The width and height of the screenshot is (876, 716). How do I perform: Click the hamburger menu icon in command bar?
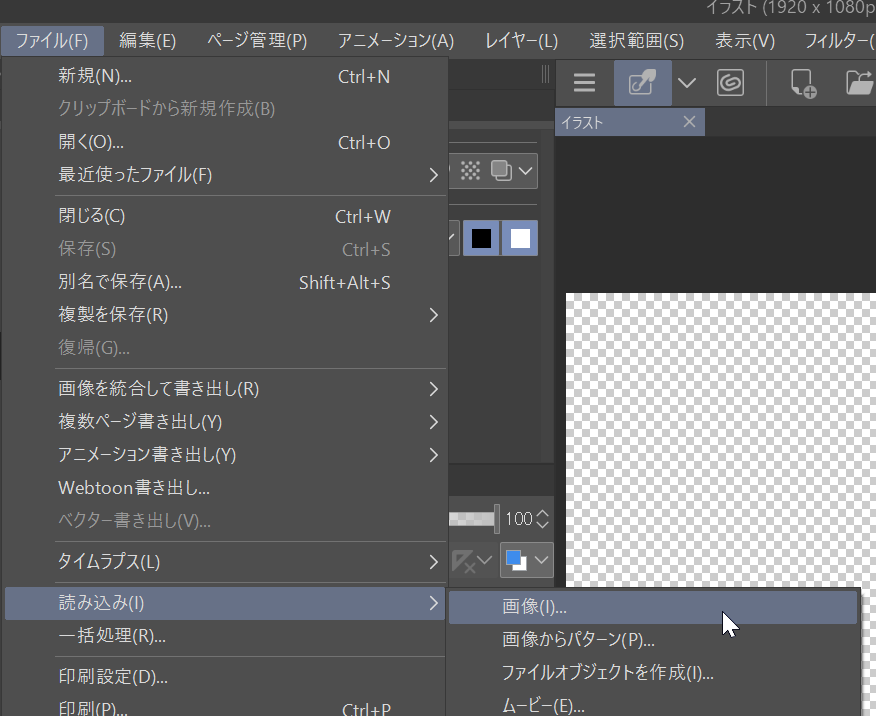[x=584, y=83]
